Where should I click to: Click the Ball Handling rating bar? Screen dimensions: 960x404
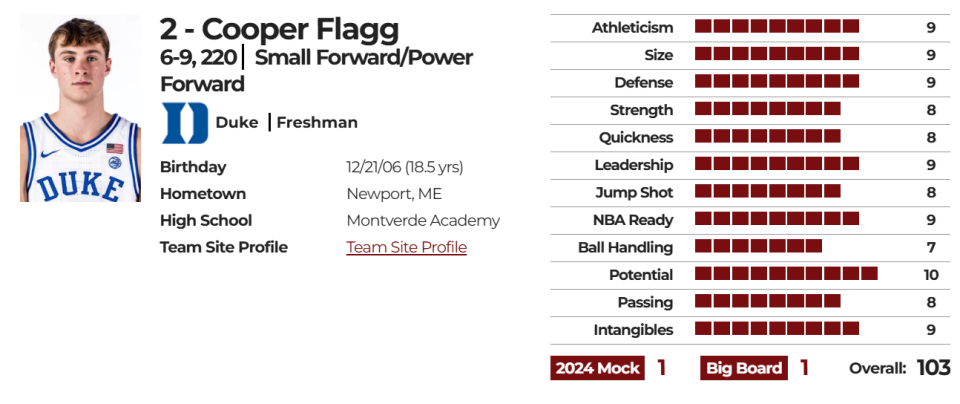click(759, 246)
